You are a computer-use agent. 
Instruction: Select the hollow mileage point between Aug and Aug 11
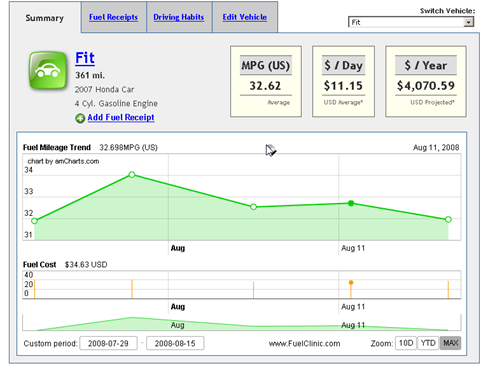click(x=253, y=207)
